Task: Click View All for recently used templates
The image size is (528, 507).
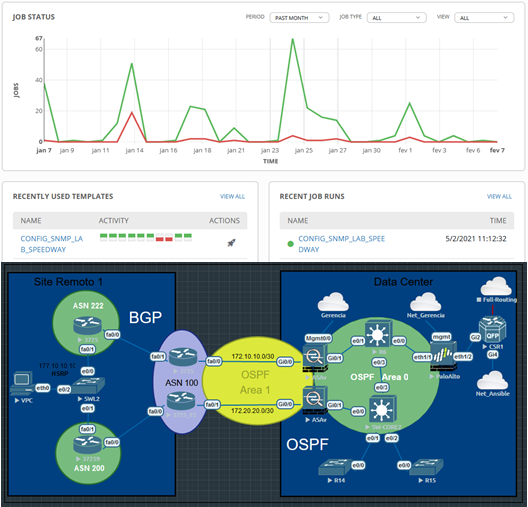Action: coord(232,196)
